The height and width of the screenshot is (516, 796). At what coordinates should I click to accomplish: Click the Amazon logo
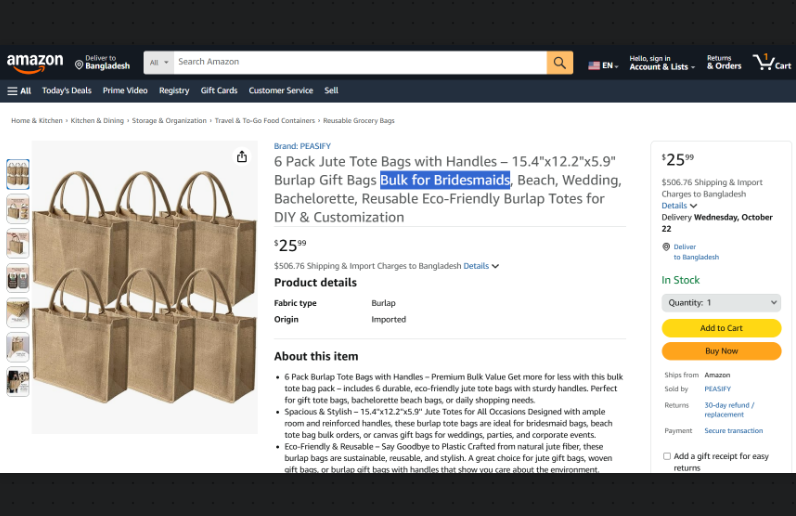[x=35, y=63]
